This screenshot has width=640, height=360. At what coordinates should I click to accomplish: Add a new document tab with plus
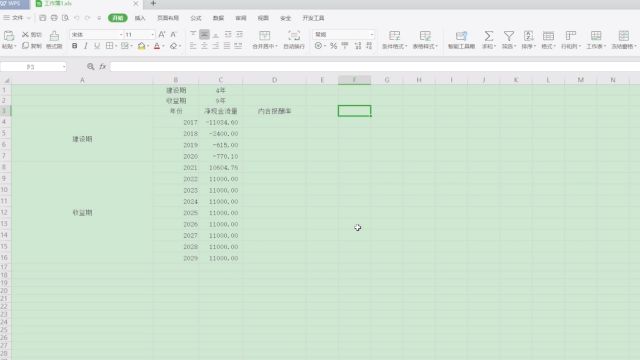tap(153, 3)
